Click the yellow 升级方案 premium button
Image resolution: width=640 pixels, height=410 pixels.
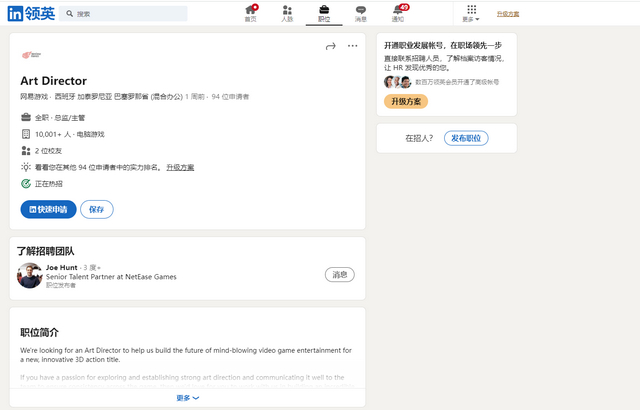click(x=406, y=101)
